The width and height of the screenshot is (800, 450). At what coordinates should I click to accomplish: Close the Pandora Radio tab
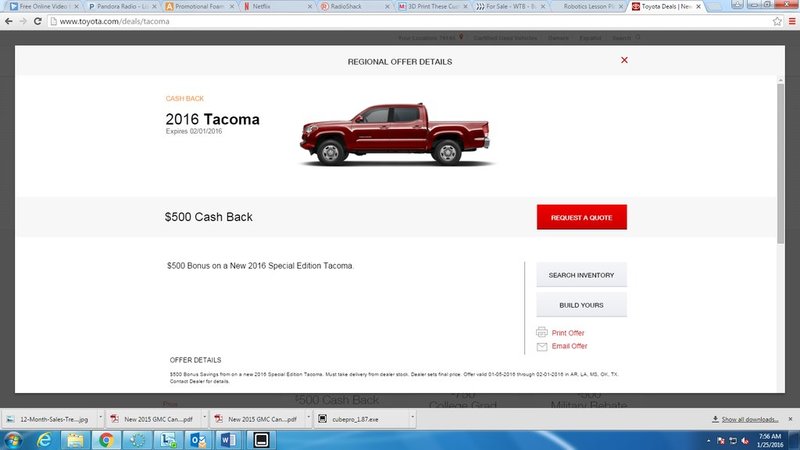[154, 7]
